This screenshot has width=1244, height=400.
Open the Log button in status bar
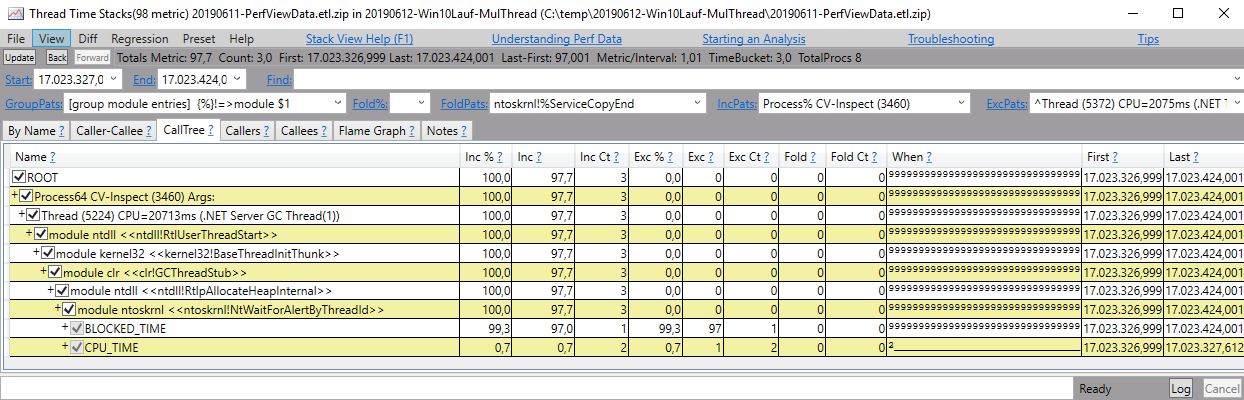point(1181,388)
